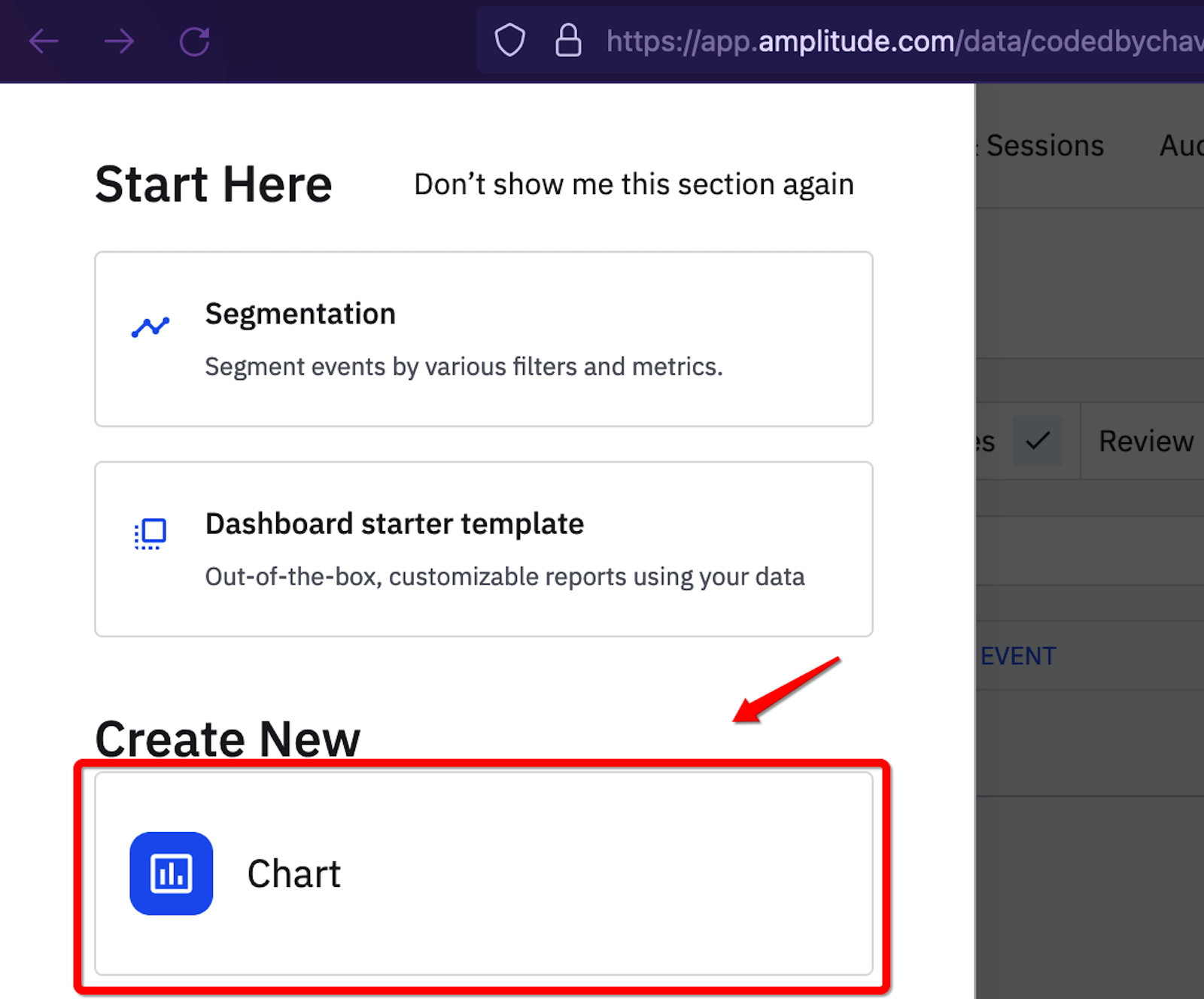This screenshot has height=999, width=1204.
Task: Click inside the browser address bar
Action: 828,41
